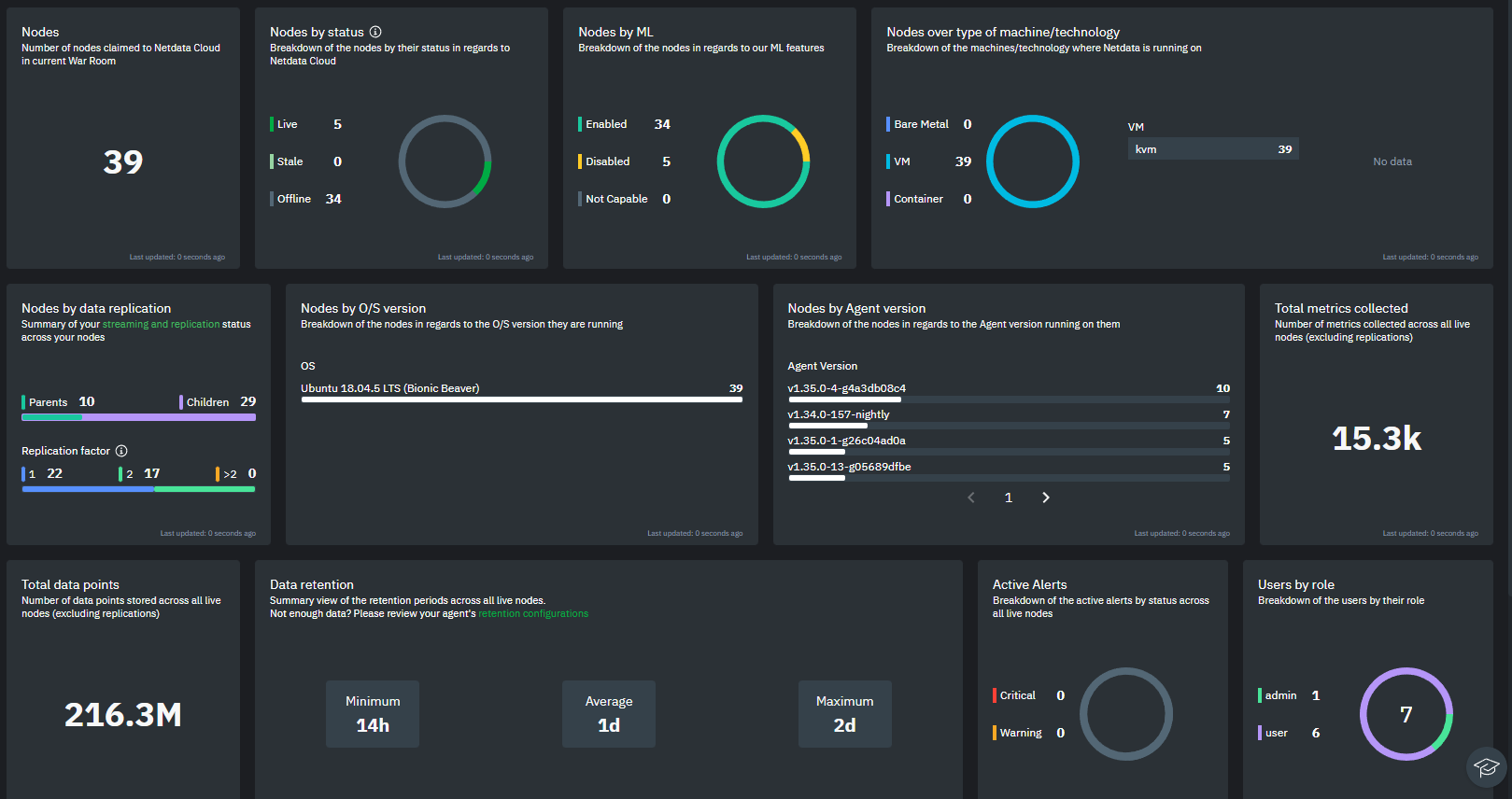Click the replication factor >2 entry

click(x=236, y=474)
